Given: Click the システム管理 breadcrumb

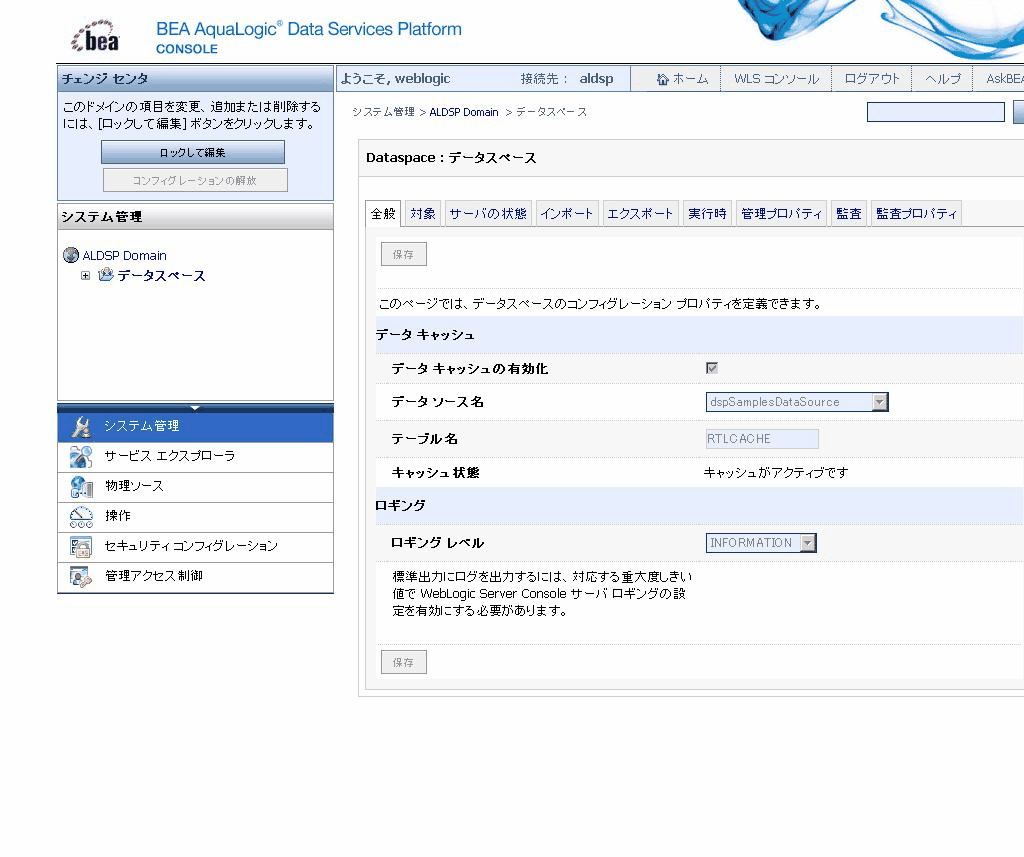Looking at the screenshot, I should pyautogui.click(x=383, y=112).
